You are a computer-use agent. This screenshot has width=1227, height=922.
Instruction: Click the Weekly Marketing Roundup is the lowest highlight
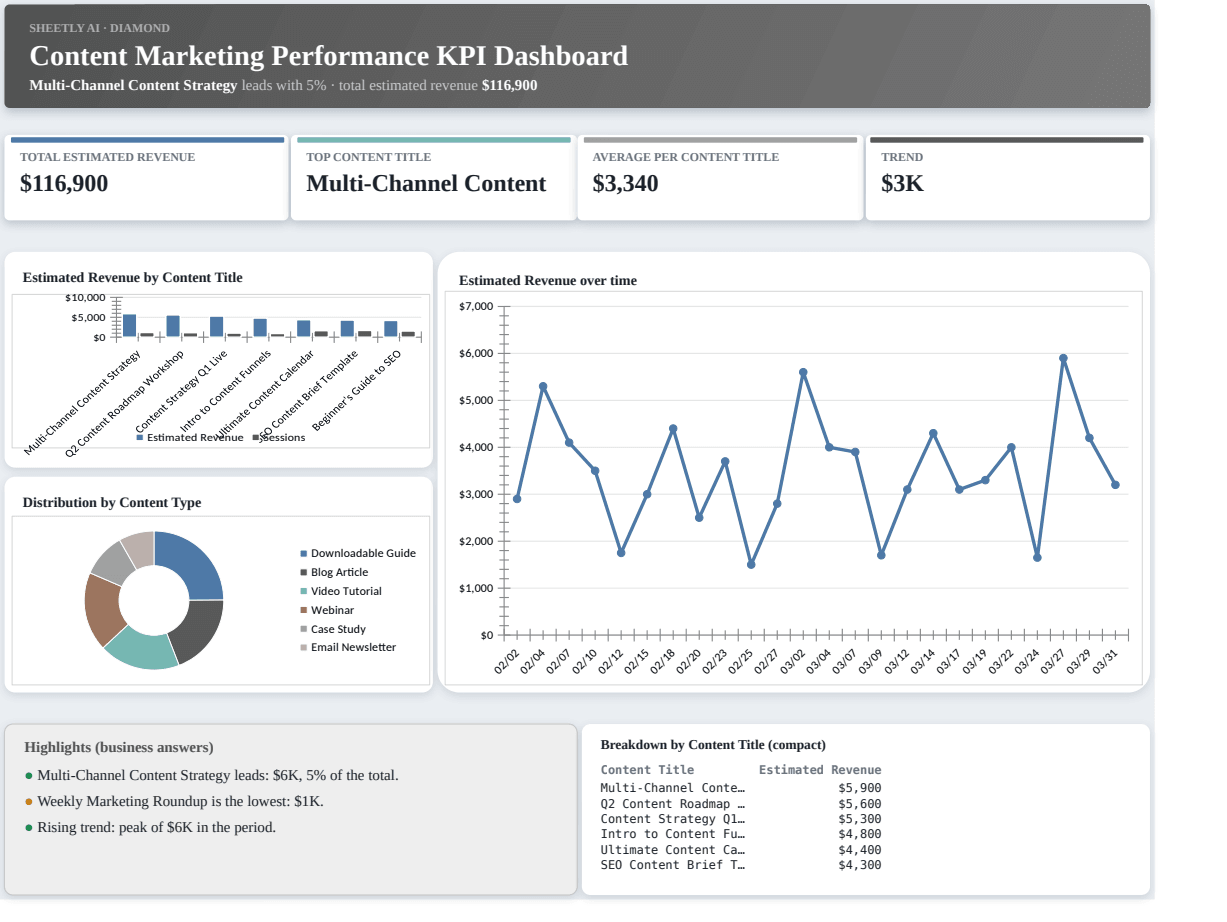[174, 802]
